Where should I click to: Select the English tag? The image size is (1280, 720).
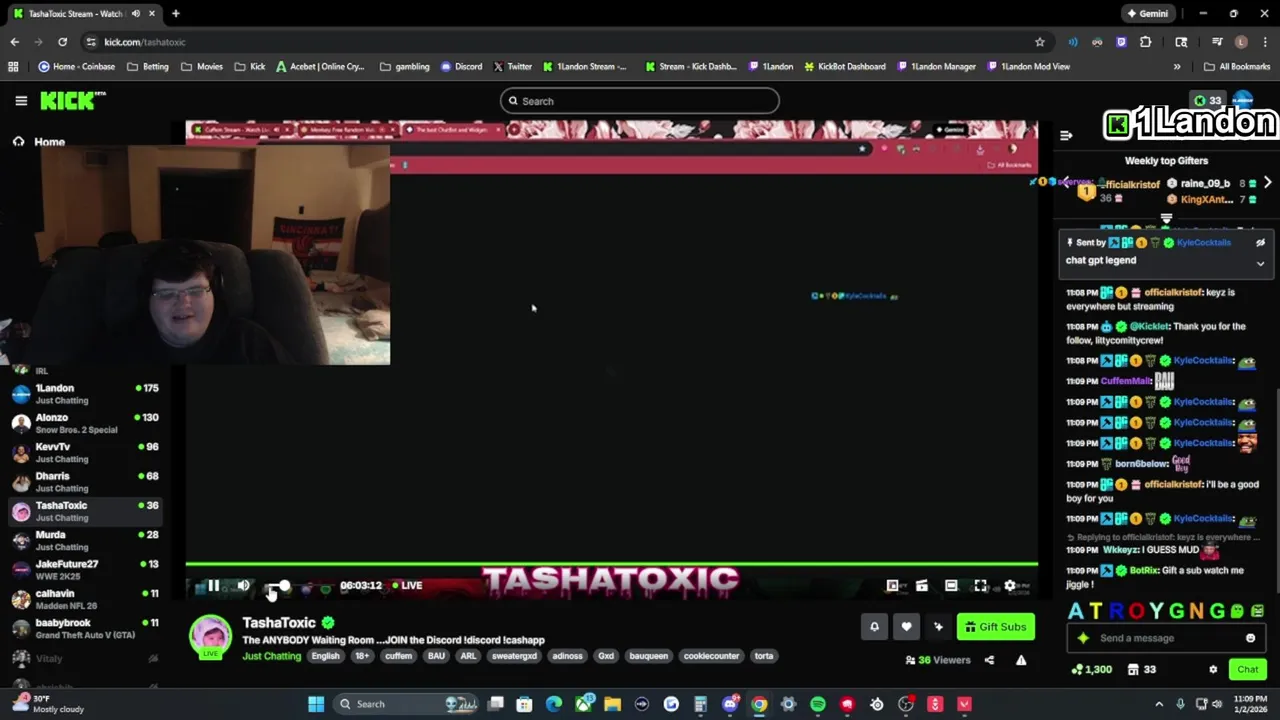pyautogui.click(x=325, y=656)
